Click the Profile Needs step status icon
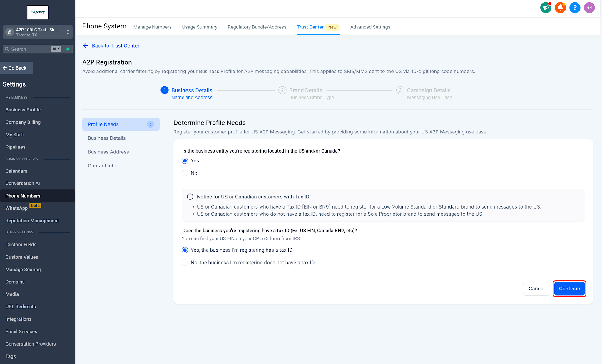The width and height of the screenshot is (602, 364). pyautogui.click(x=150, y=124)
